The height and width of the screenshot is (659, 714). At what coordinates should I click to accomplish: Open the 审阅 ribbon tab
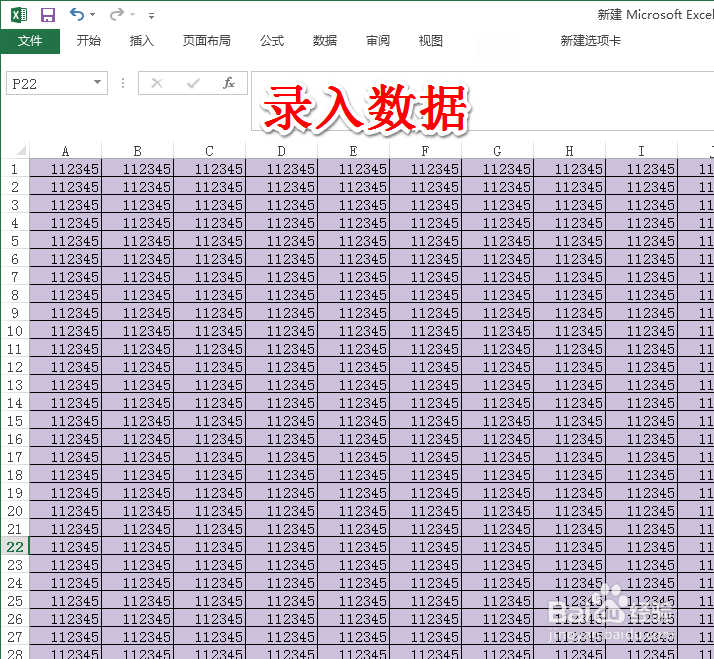(x=378, y=41)
